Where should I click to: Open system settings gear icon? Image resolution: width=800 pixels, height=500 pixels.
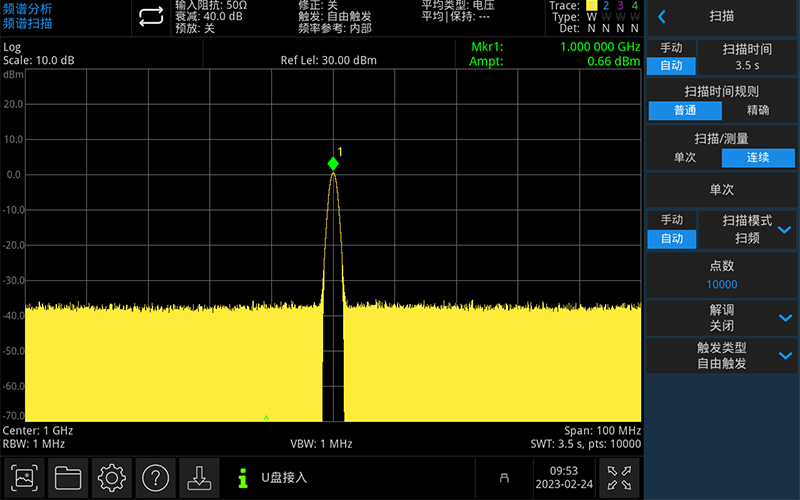pos(112,478)
